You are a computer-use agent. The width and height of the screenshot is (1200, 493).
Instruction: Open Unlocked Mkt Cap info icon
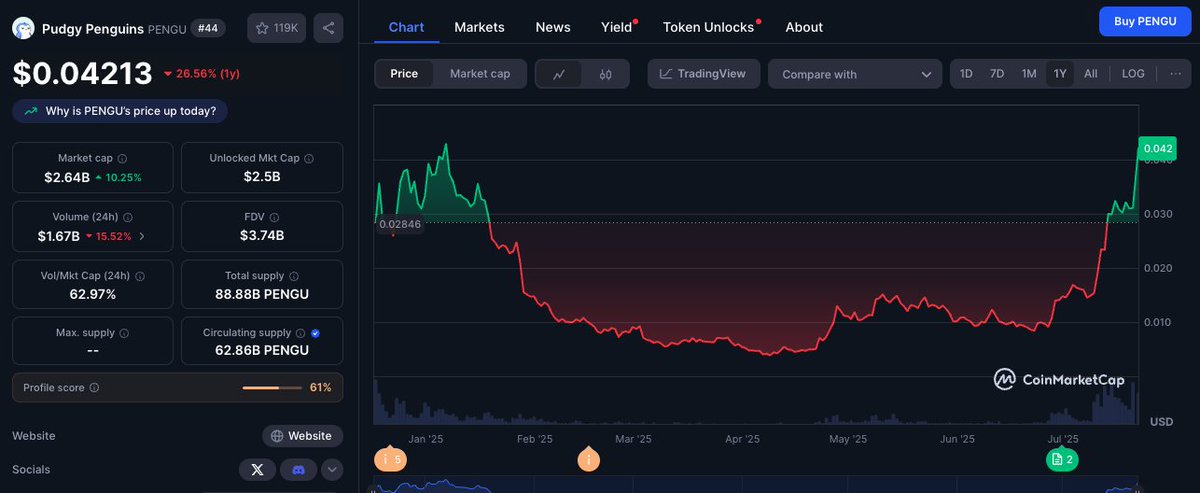click(x=308, y=159)
